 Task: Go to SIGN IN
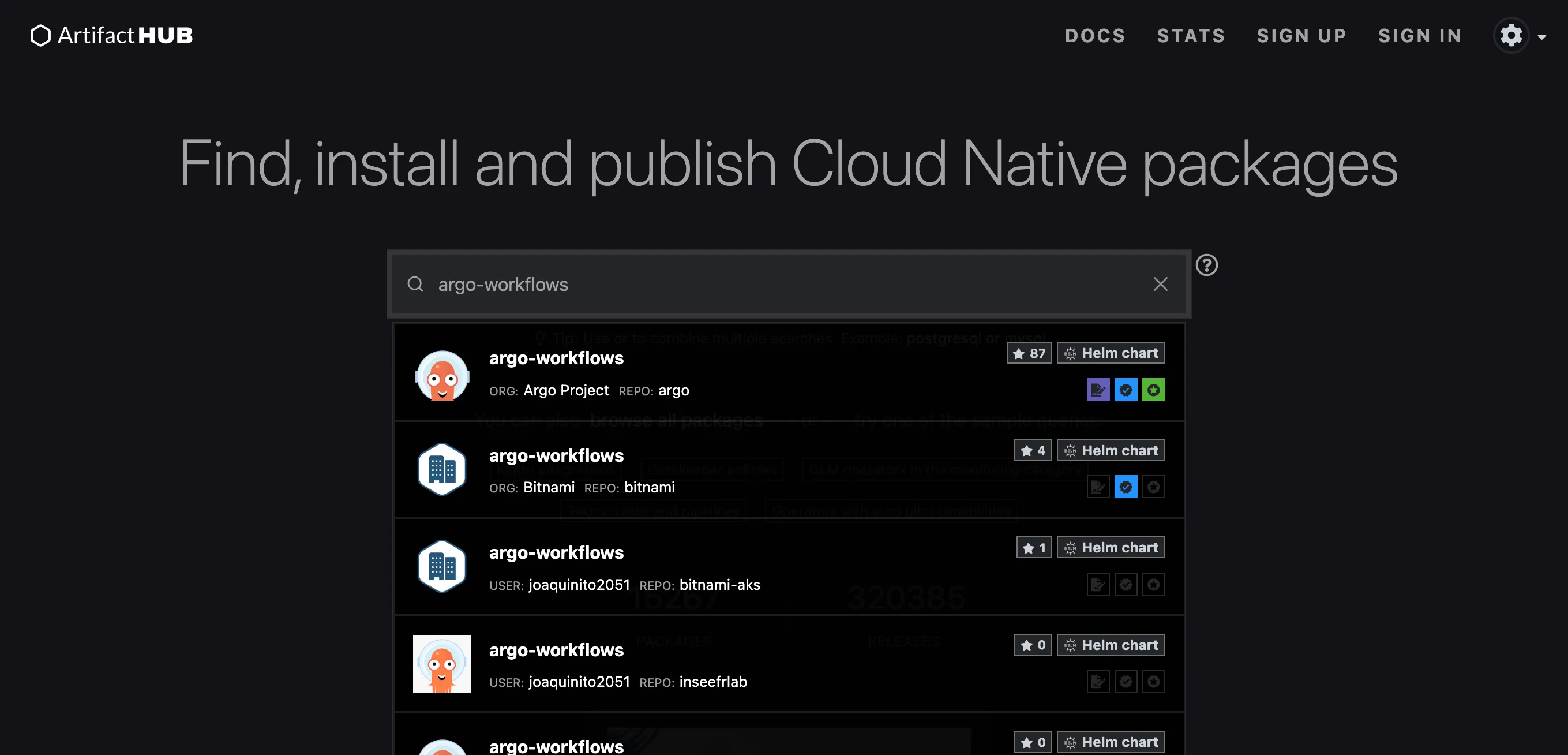(1420, 36)
